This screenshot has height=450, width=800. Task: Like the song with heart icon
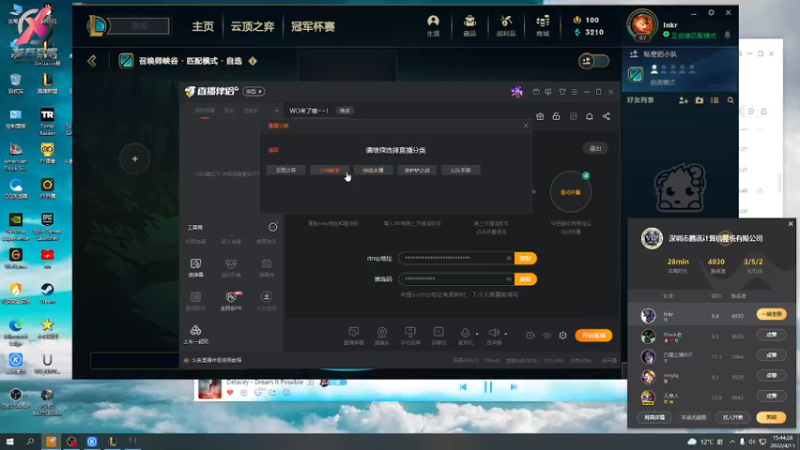tap(230, 392)
